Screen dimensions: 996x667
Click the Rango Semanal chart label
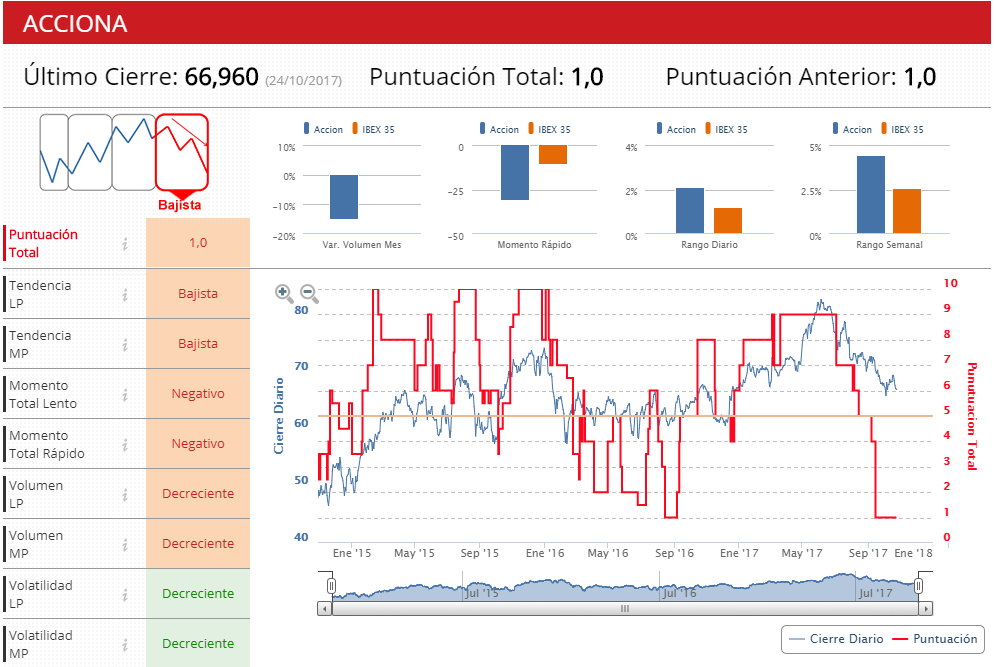(889, 245)
